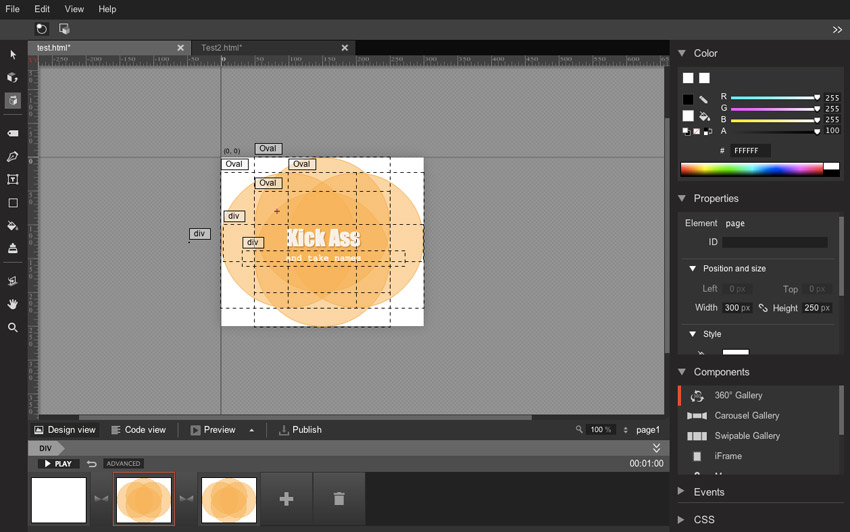Collapse the Components panel
The width and height of the screenshot is (850, 532).
click(682, 372)
